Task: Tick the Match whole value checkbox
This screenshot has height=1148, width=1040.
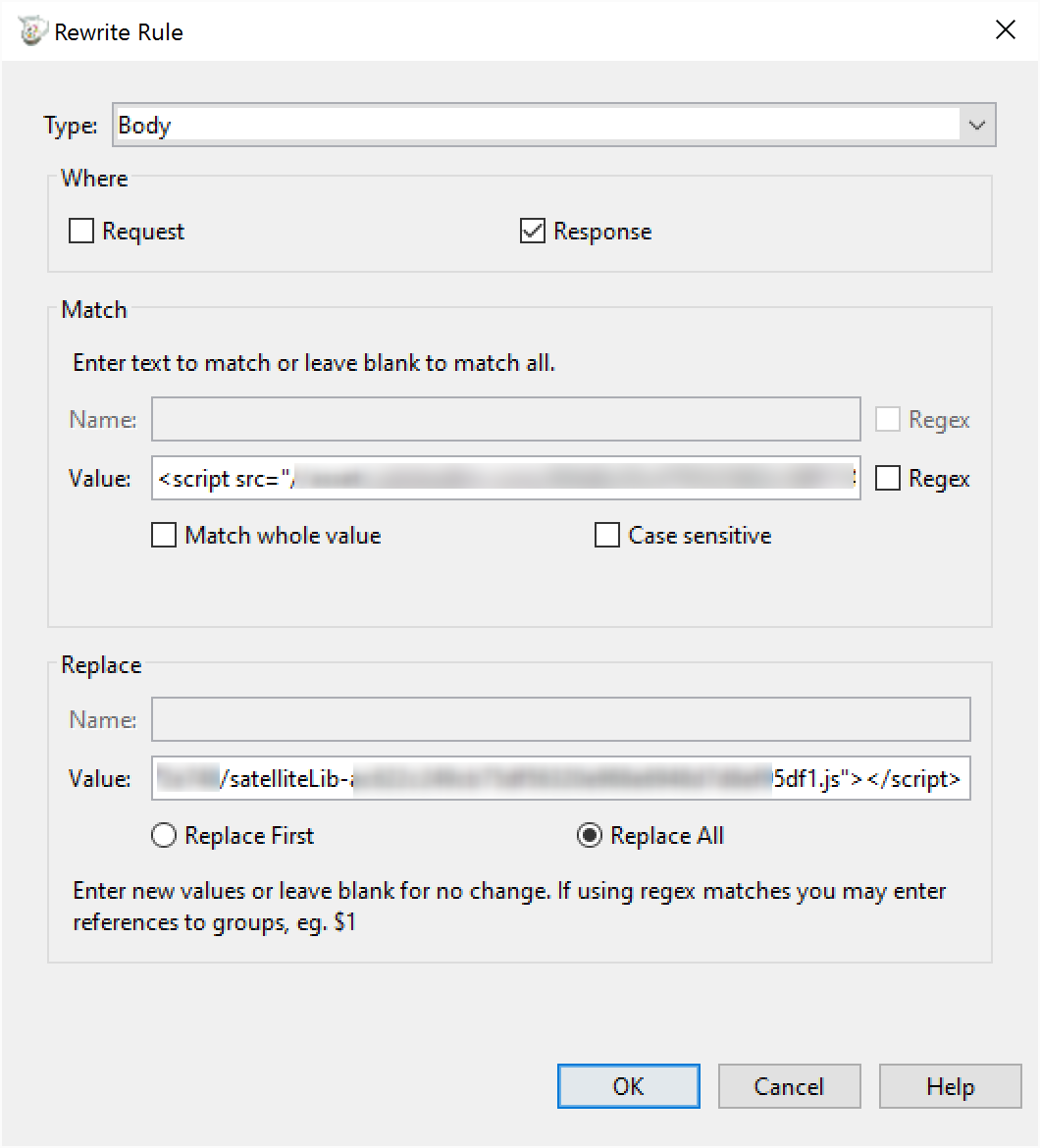Action: (164, 536)
